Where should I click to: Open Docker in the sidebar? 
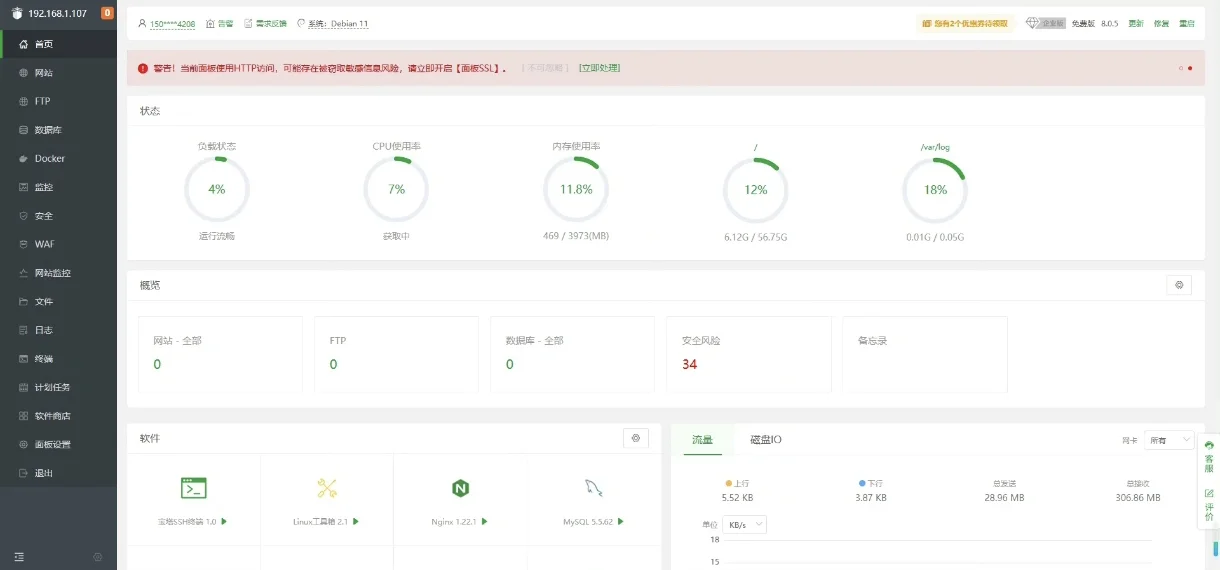pyautogui.click(x=58, y=158)
